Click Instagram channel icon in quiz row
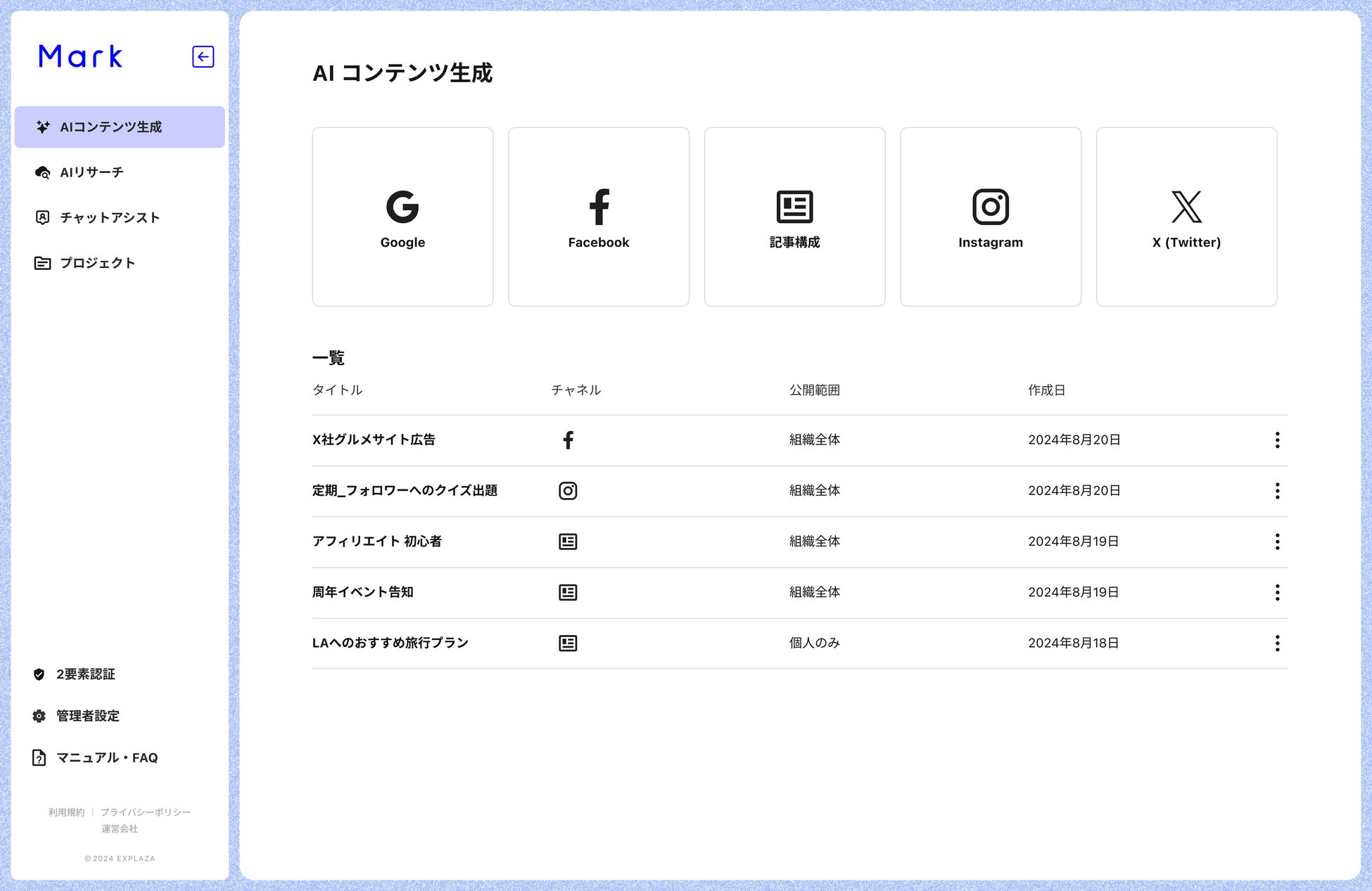This screenshot has height=891, width=1372. pyautogui.click(x=568, y=491)
